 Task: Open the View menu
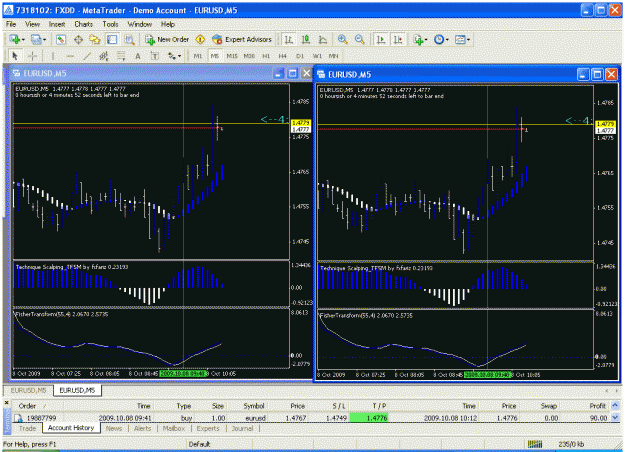click(33, 24)
